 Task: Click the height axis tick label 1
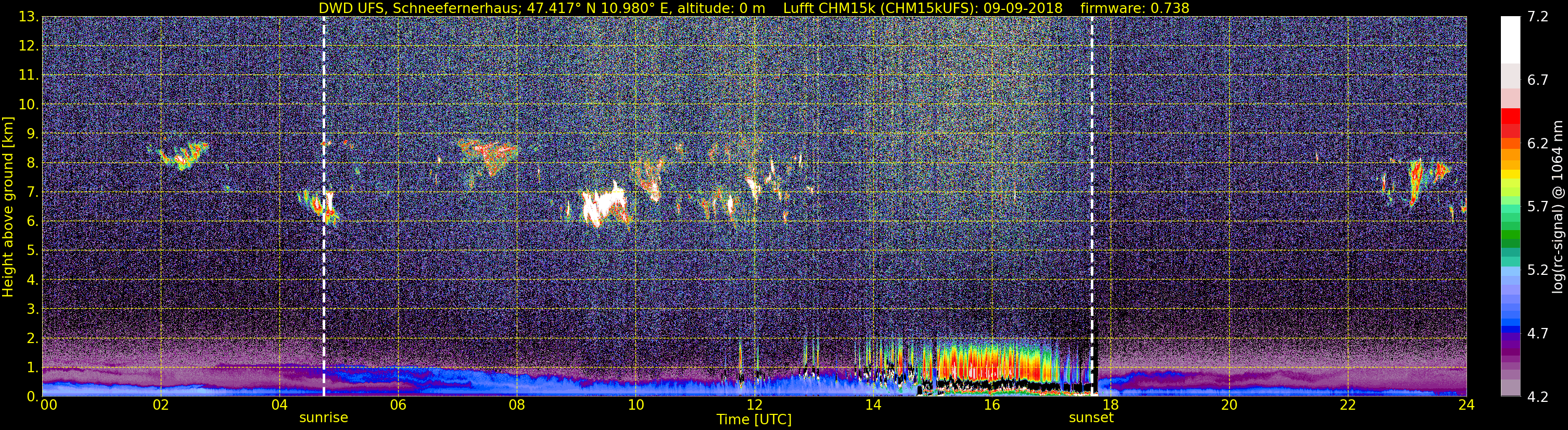[32, 368]
